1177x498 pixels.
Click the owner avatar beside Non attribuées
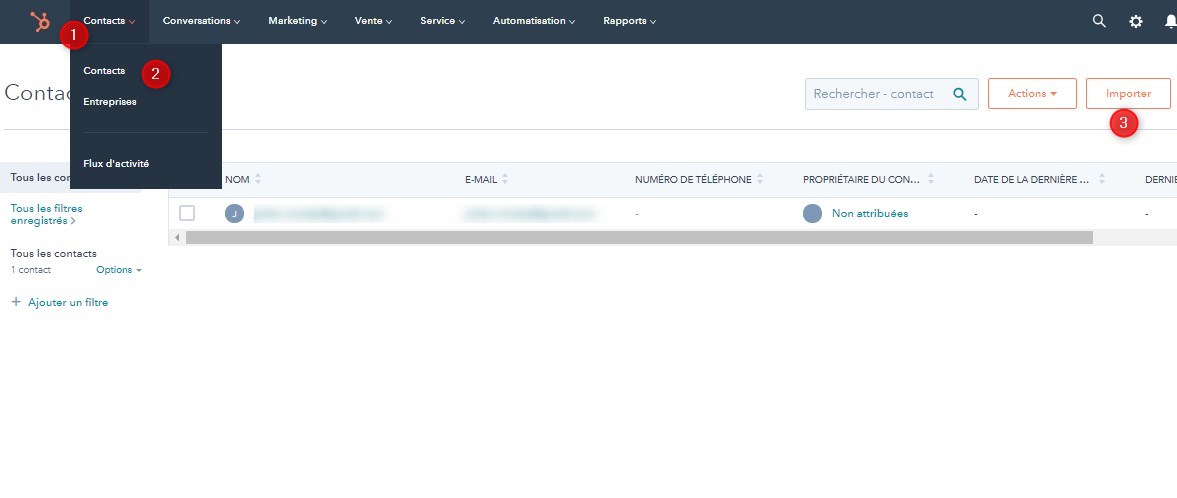pyautogui.click(x=812, y=214)
